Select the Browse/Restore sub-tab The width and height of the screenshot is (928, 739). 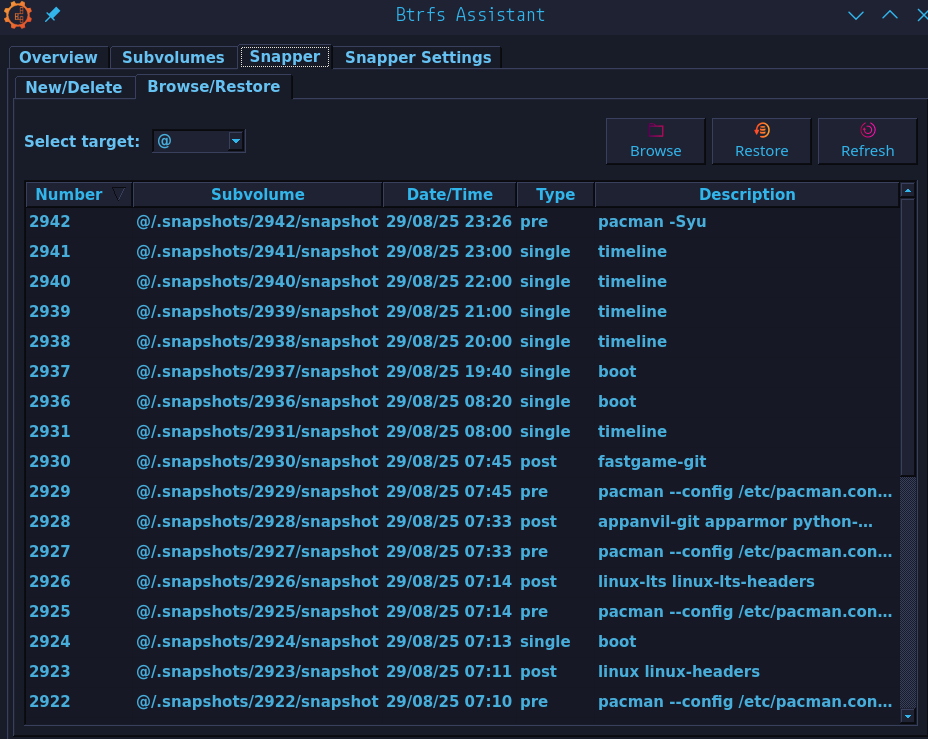pyautogui.click(x=214, y=86)
